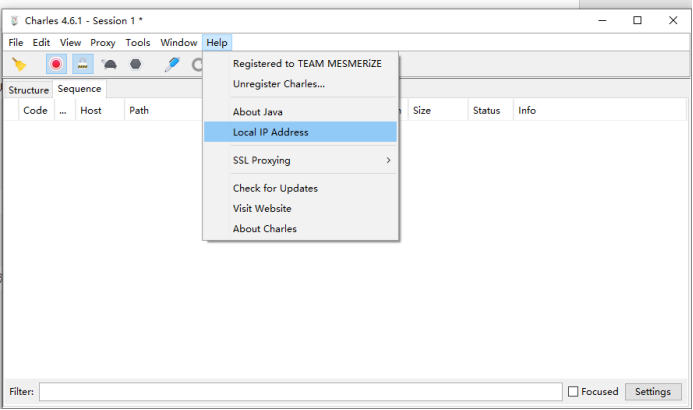This screenshot has height=410, width=693.
Task: Select the blue pen Compose icon
Action: (171, 65)
